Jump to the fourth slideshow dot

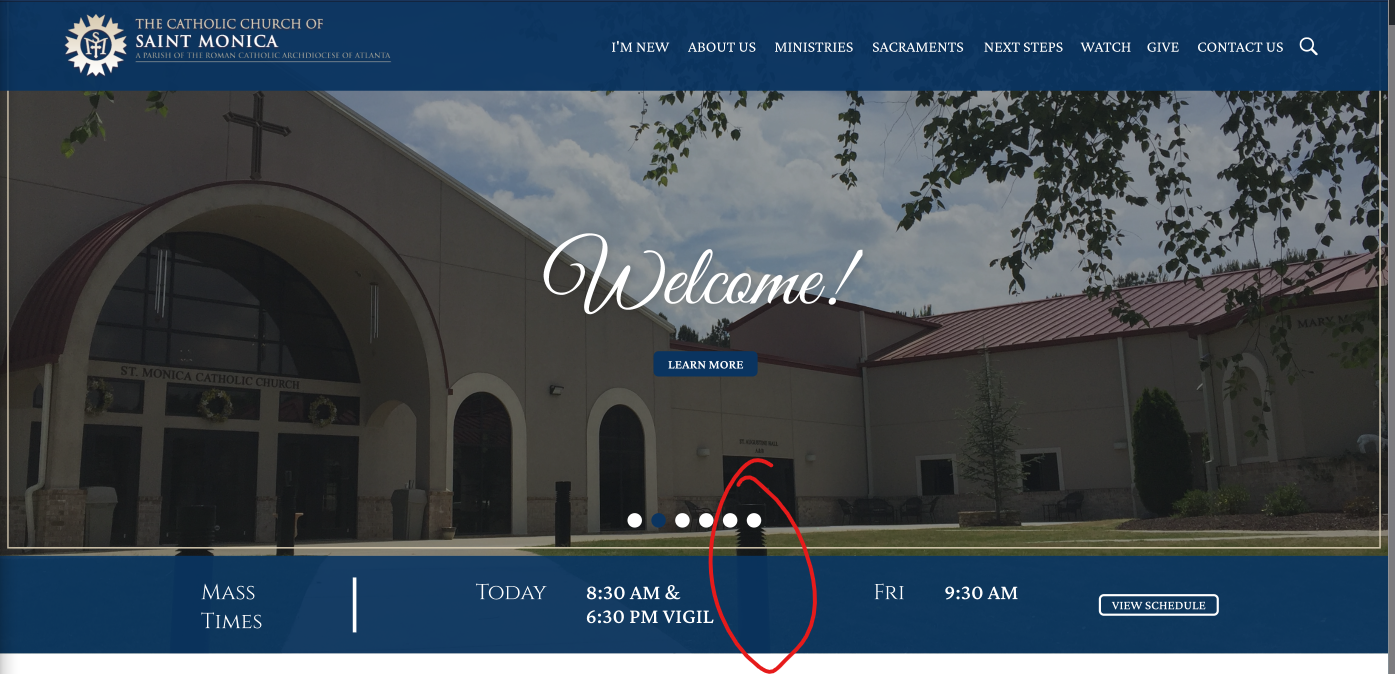point(706,520)
